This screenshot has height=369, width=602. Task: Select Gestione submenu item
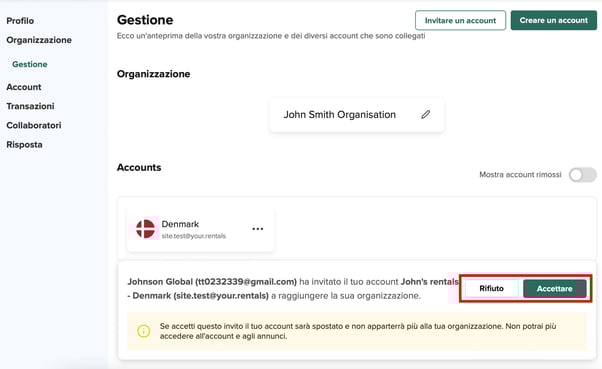click(x=30, y=64)
